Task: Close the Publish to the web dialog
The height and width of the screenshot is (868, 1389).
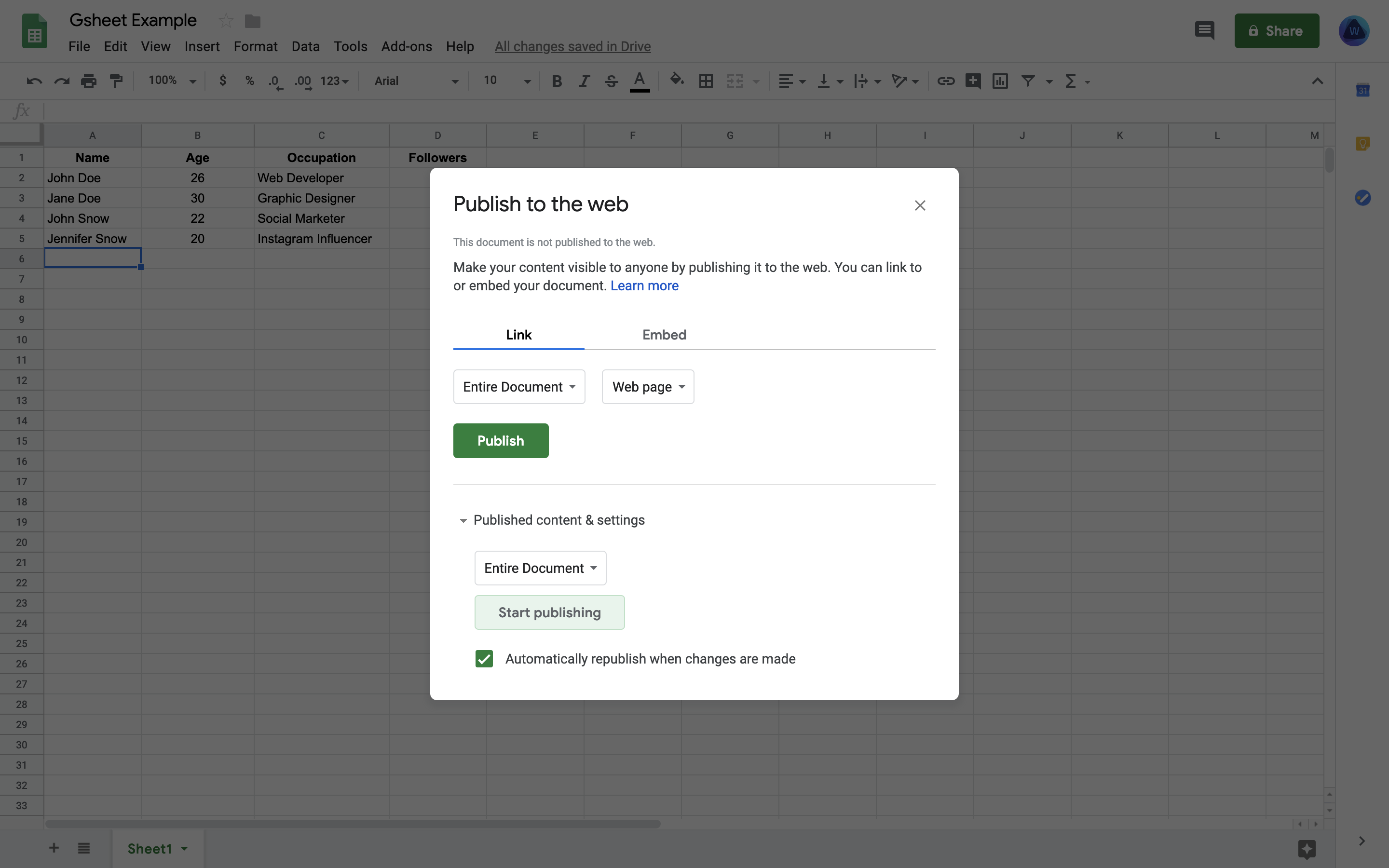Action: coord(920,205)
